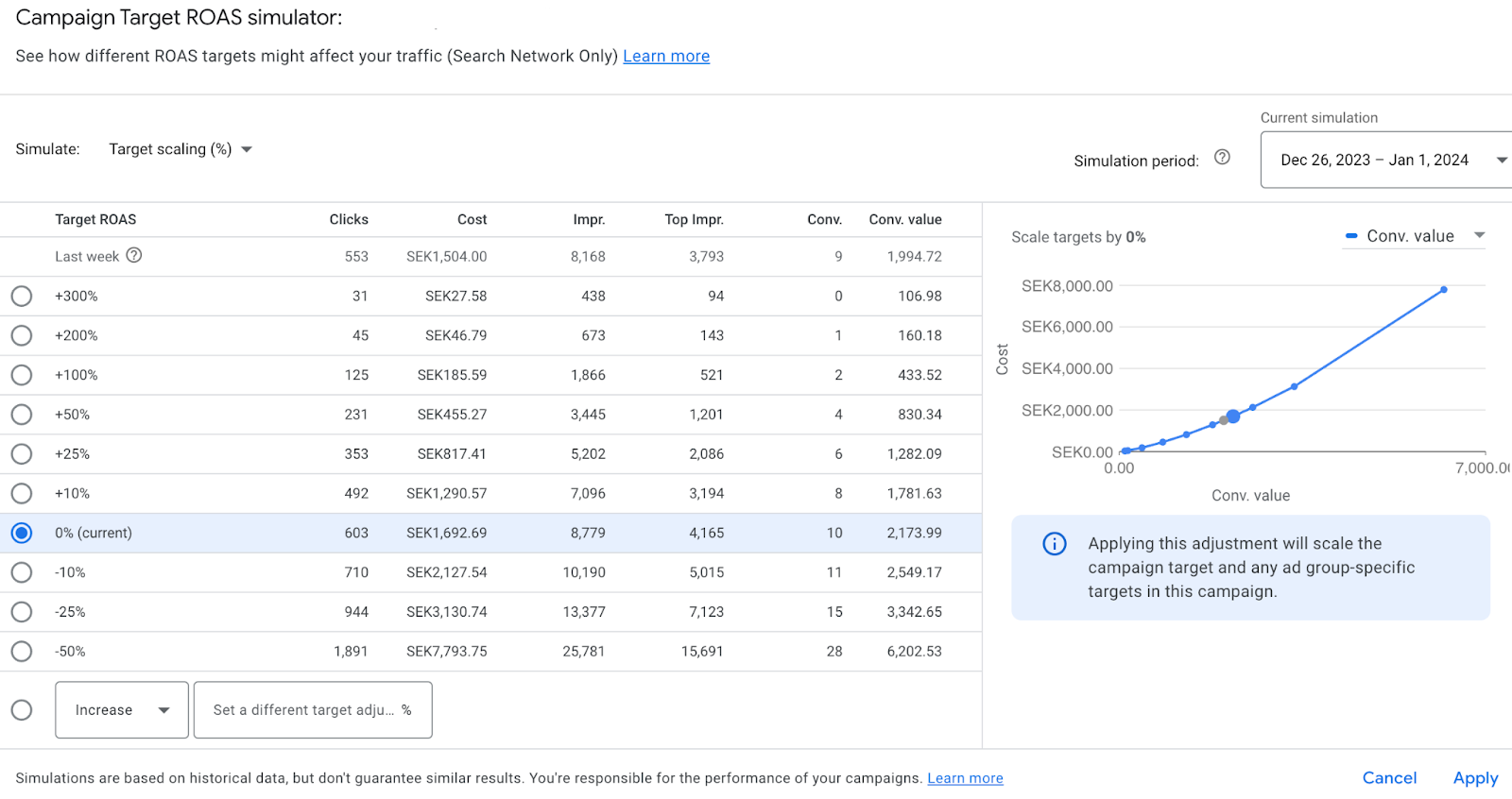Image resolution: width=1512 pixels, height=799 pixels.
Task: Click the 0% (current) row label
Action: [94, 534]
